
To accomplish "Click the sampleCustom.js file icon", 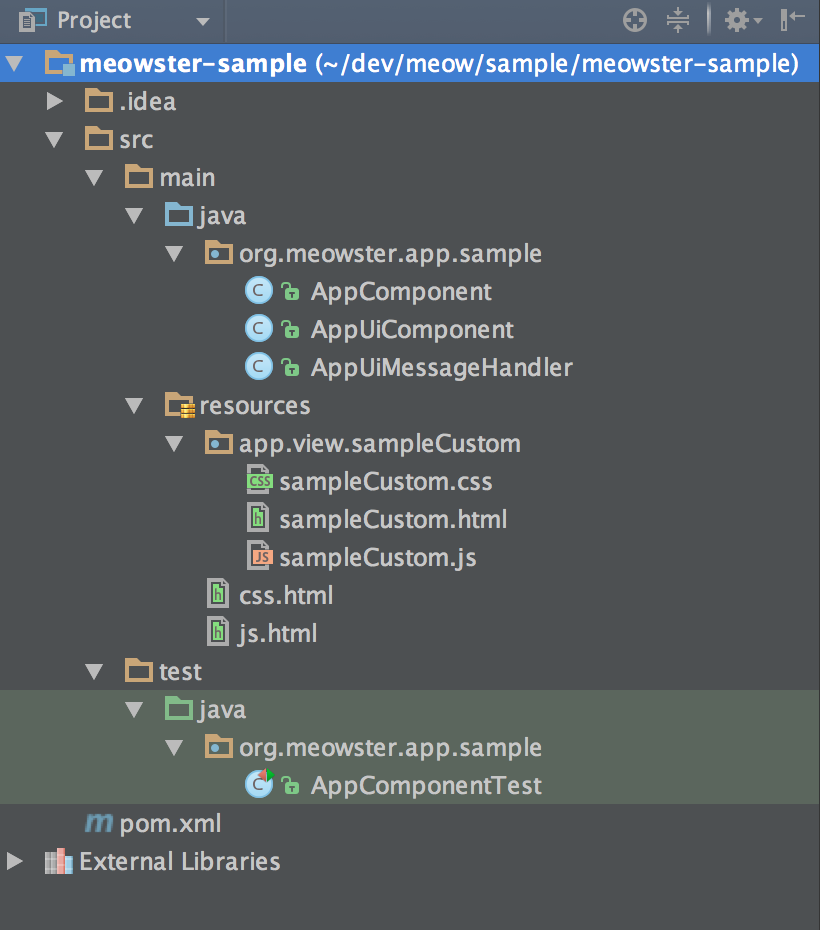I will 259,558.
